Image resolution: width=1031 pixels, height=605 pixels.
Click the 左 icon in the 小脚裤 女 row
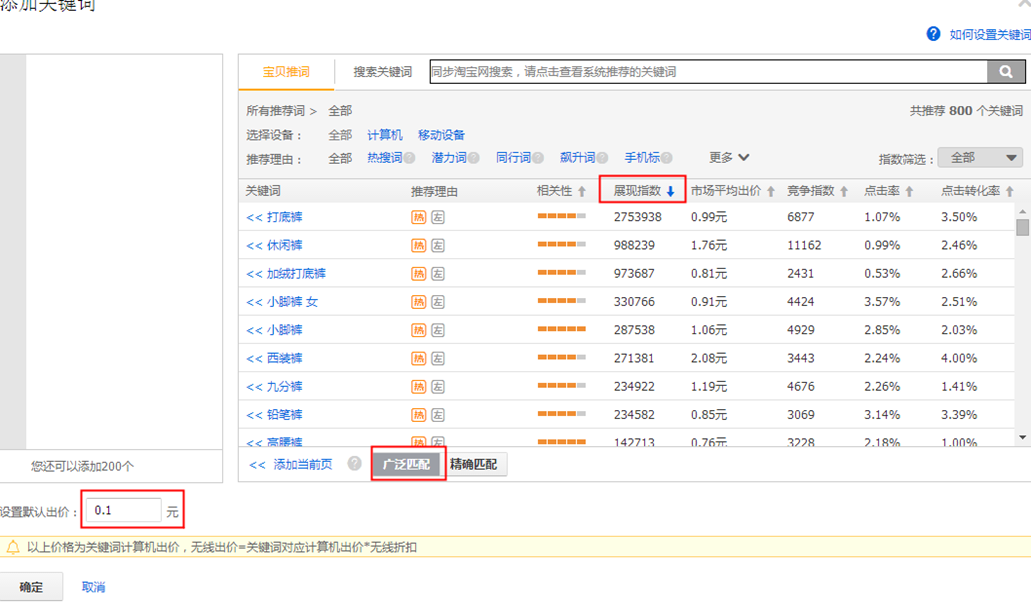438,302
